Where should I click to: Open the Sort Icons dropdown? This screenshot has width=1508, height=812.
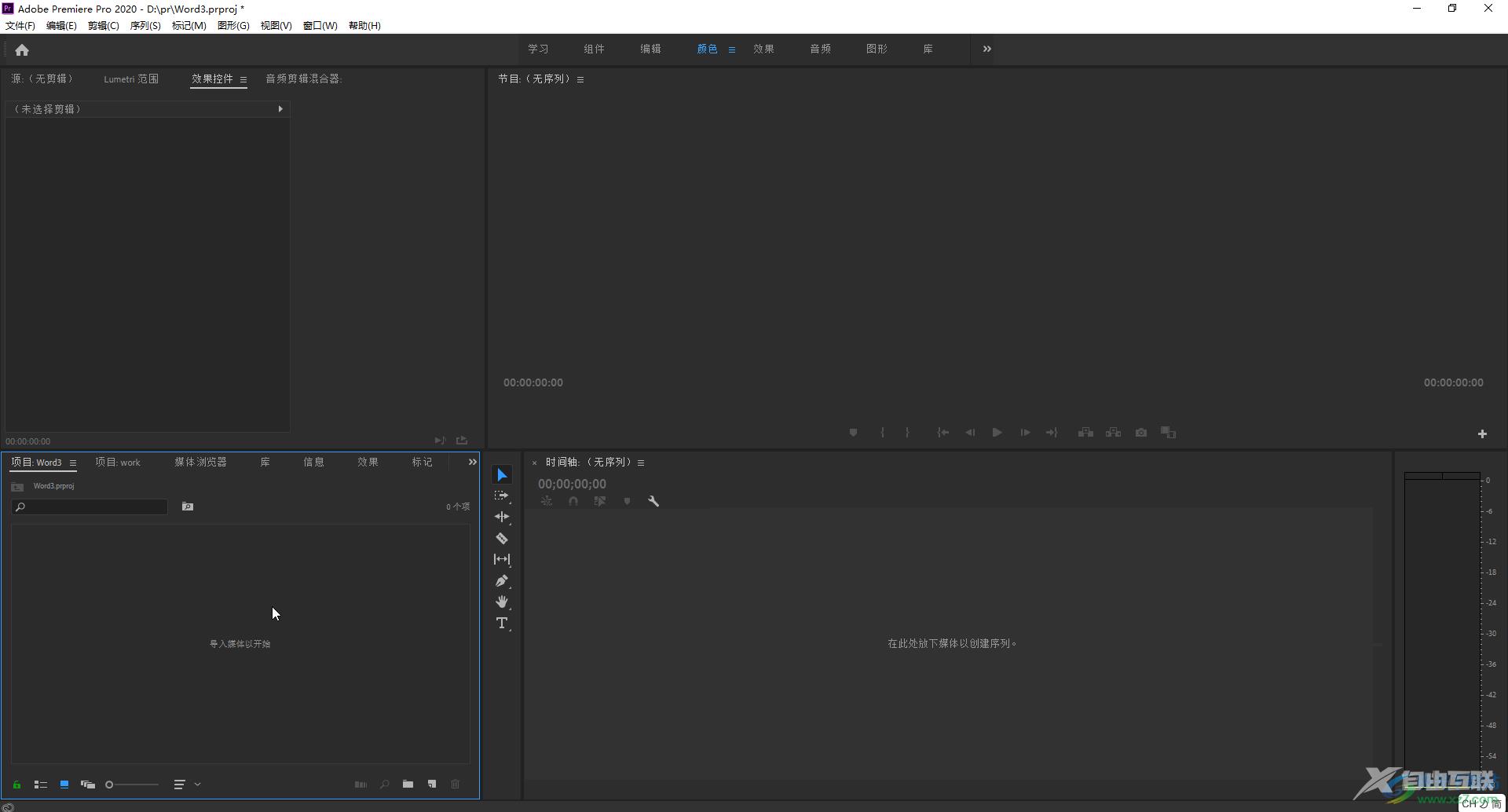(187, 785)
